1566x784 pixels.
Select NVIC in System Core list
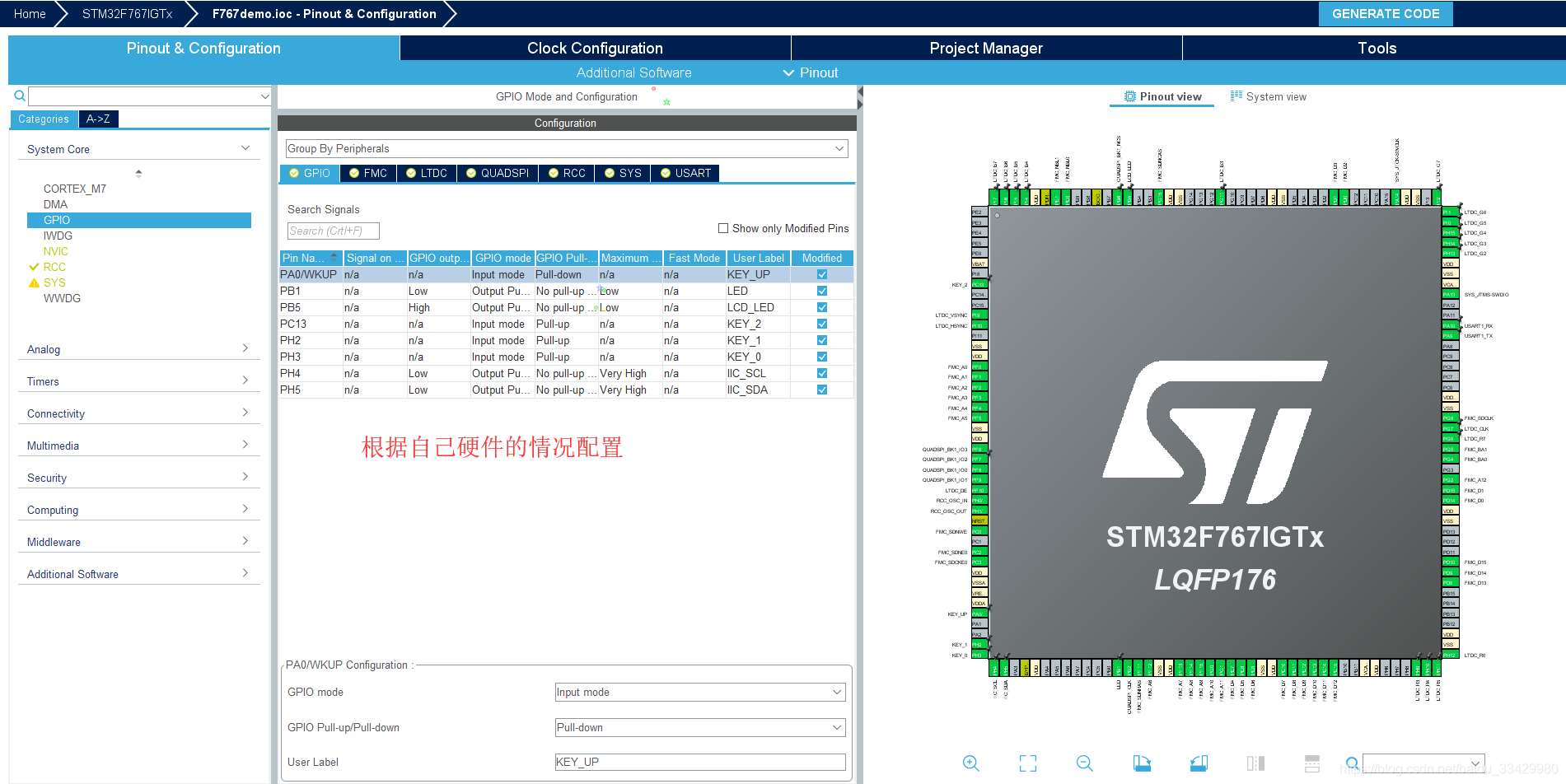tap(55, 251)
